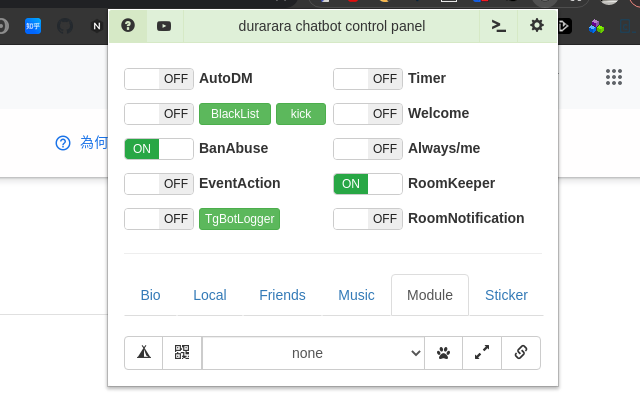Switch to the Friends tab
The image size is (640, 400).
[x=282, y=295]
